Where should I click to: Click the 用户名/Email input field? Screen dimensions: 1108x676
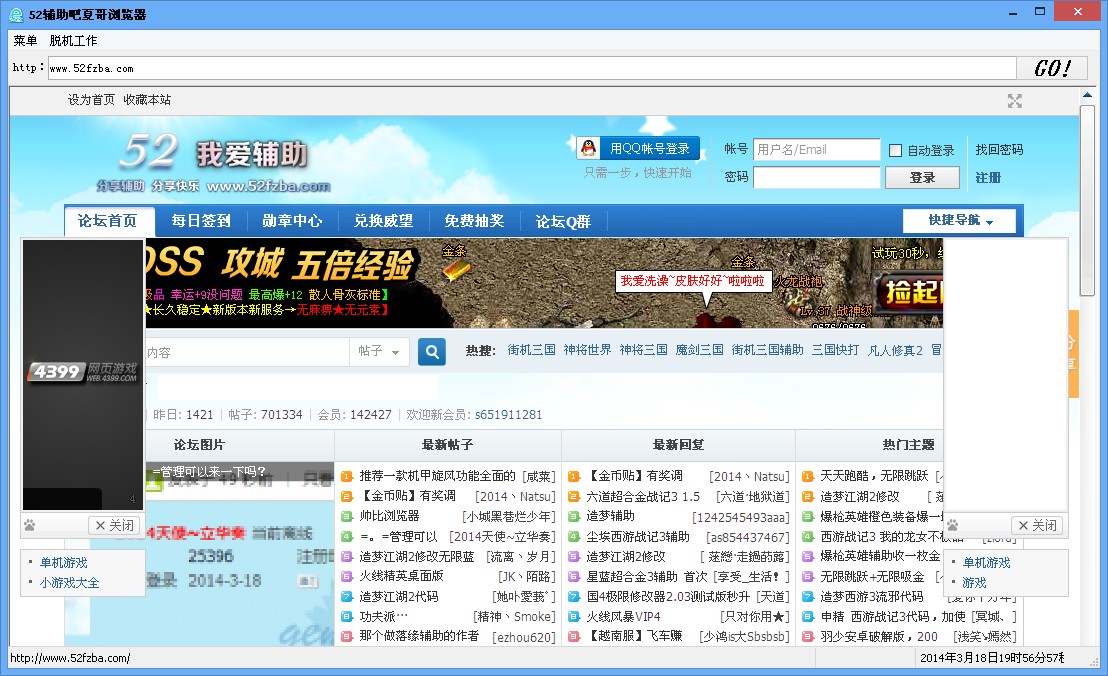816,150
